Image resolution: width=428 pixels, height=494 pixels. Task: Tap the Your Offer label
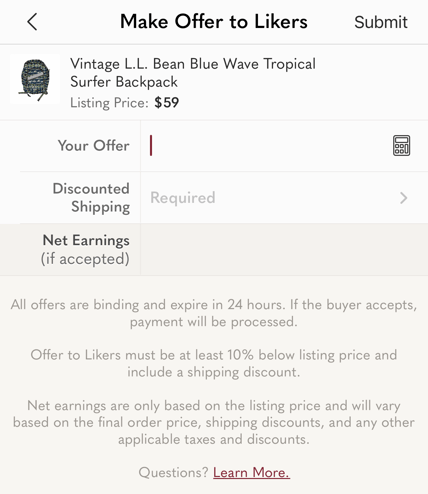(94, 146)
